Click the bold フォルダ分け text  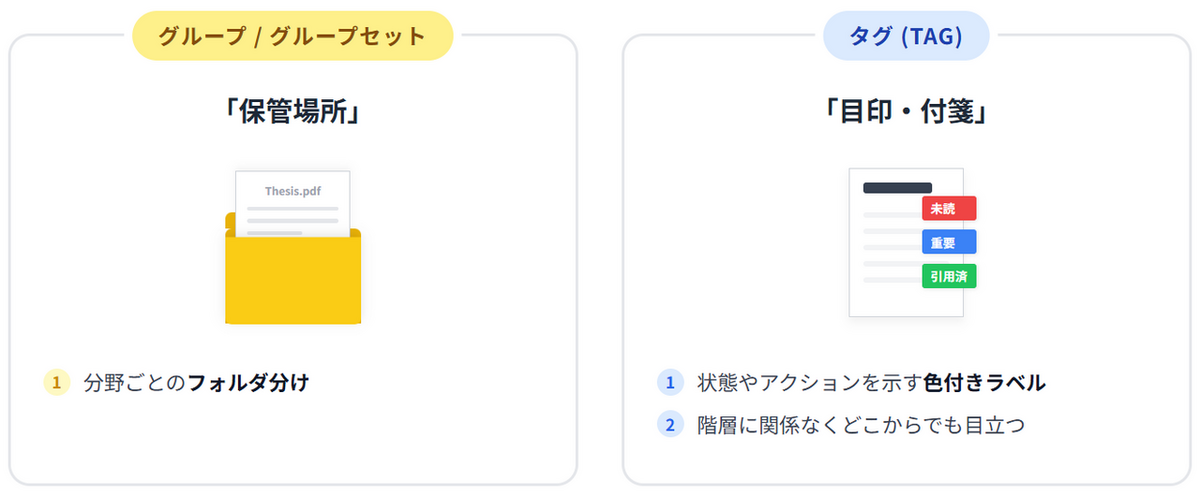(248, 382)
